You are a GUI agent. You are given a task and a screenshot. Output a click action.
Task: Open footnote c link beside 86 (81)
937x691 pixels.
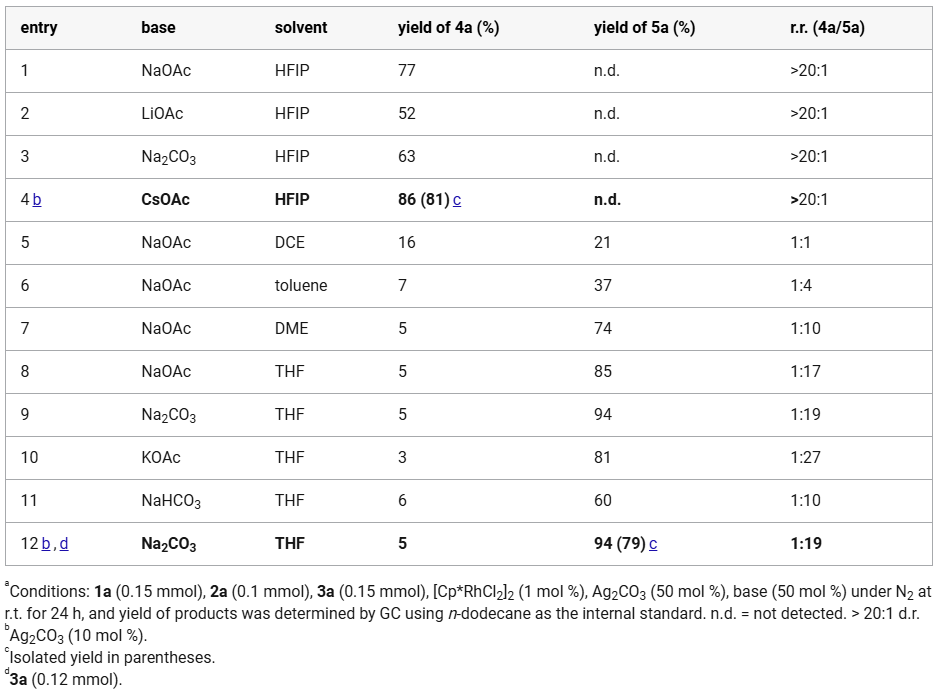457,200
